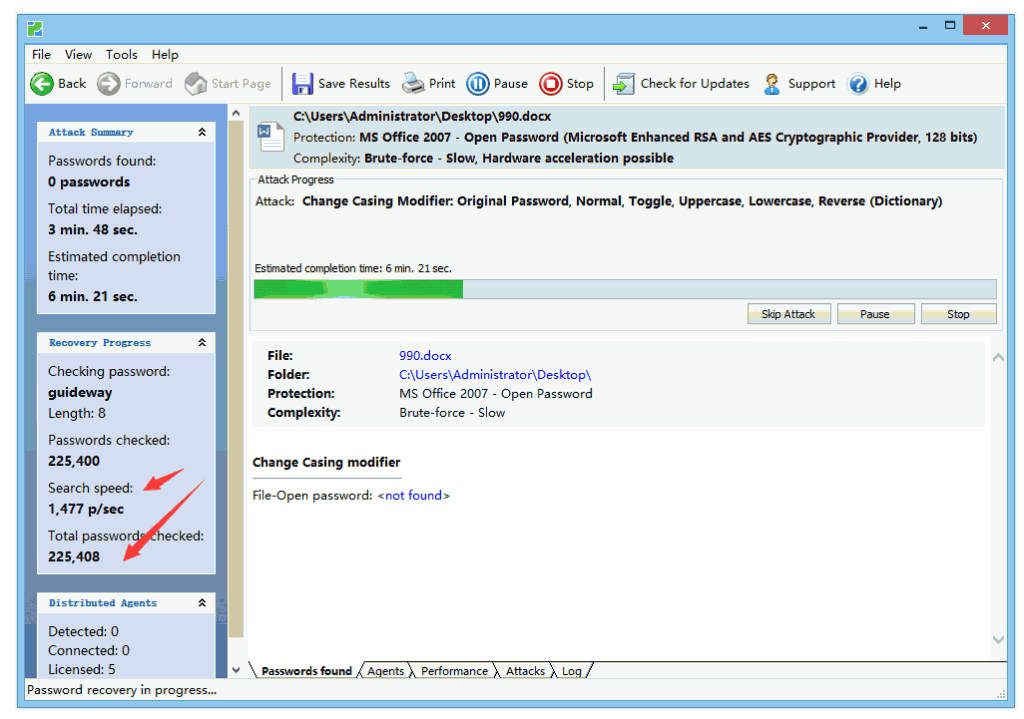The image size is (1024, 719).
Task: Close the application window
Action: tap(985, 25)
